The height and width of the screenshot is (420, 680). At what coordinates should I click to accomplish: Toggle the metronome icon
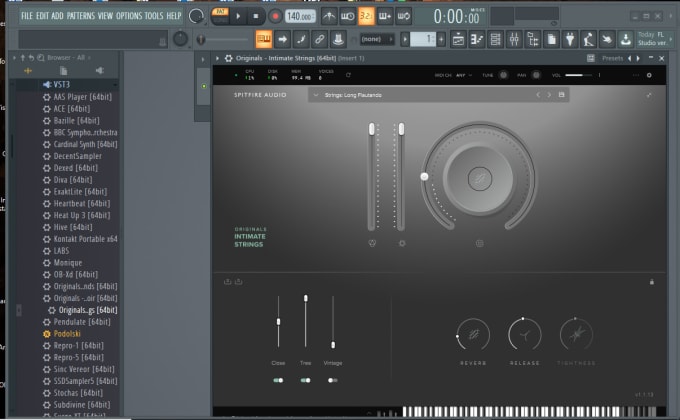[x=329, y=16]
